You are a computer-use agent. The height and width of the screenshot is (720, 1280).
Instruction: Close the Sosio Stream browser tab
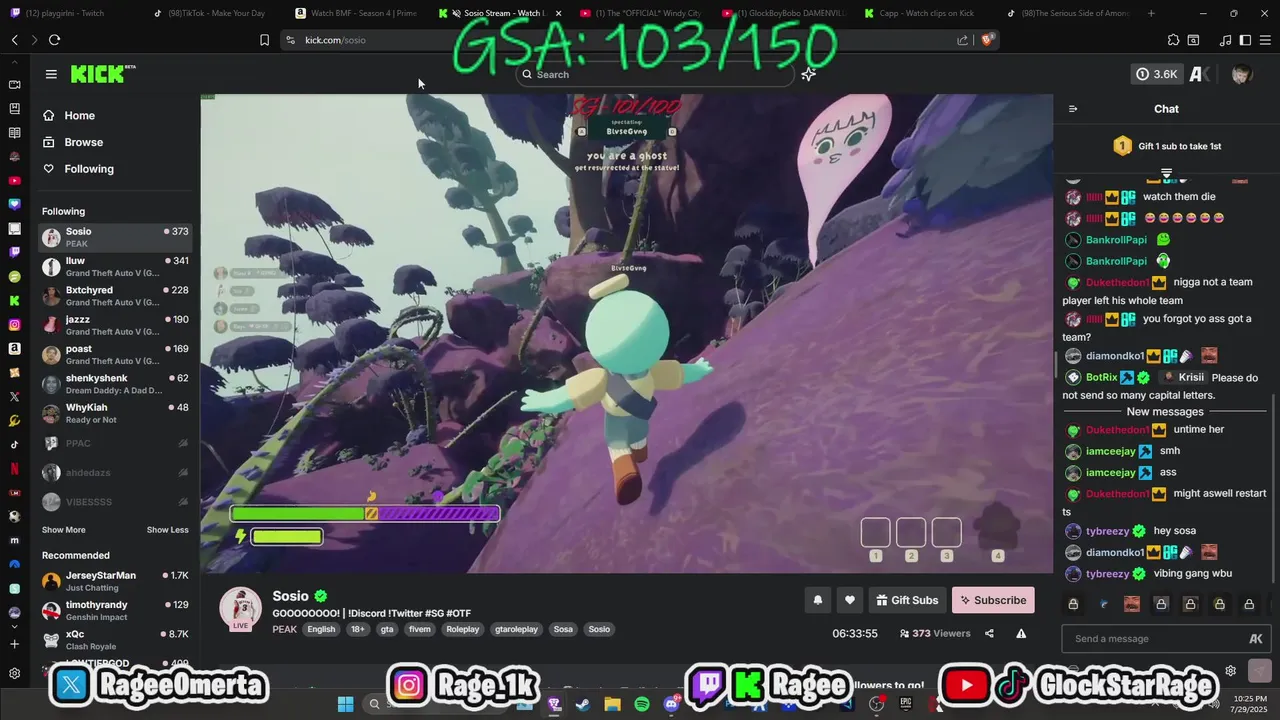[558, 13]
